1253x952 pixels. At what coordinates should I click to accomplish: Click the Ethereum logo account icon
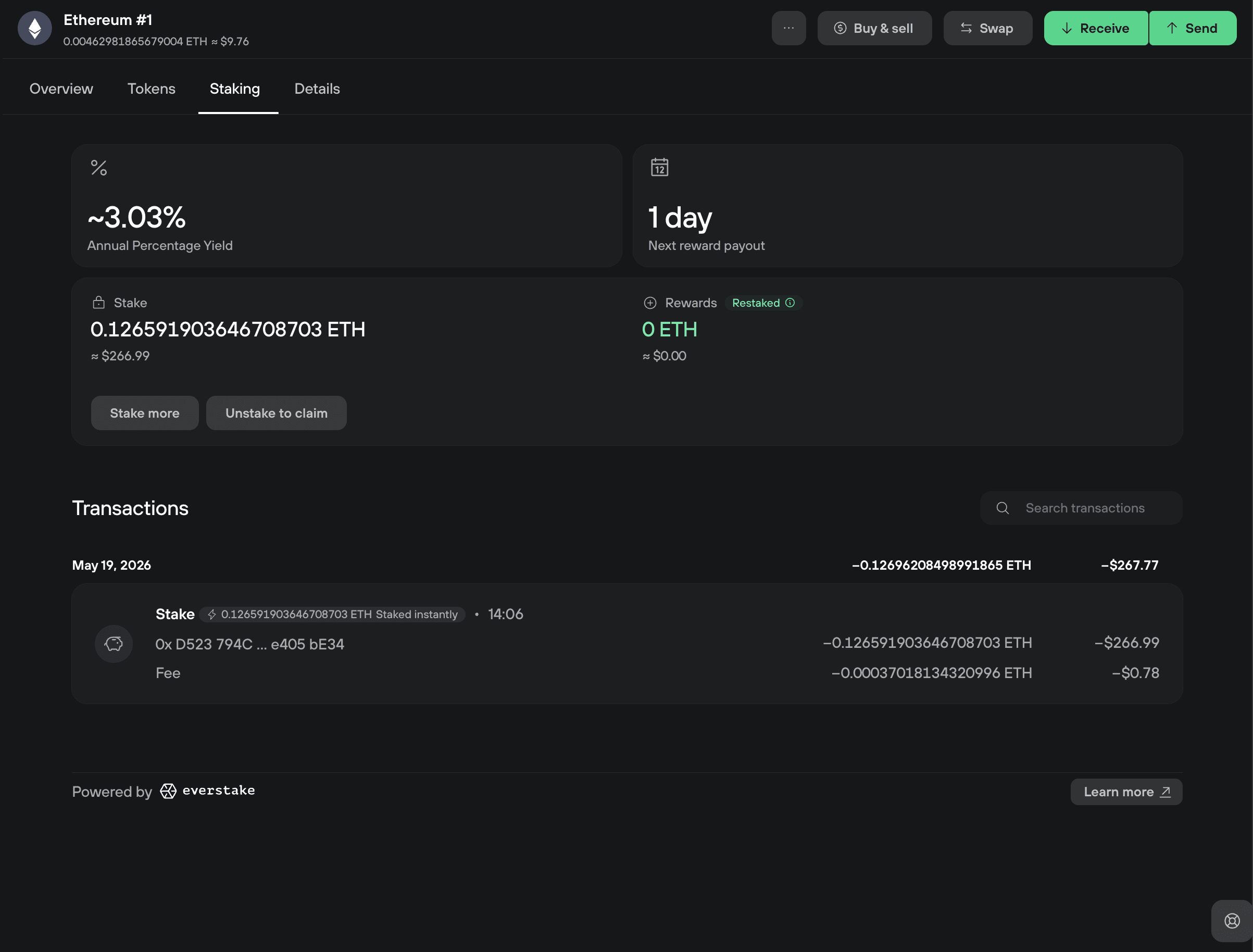pyautogui.click(x=34, y=28)
